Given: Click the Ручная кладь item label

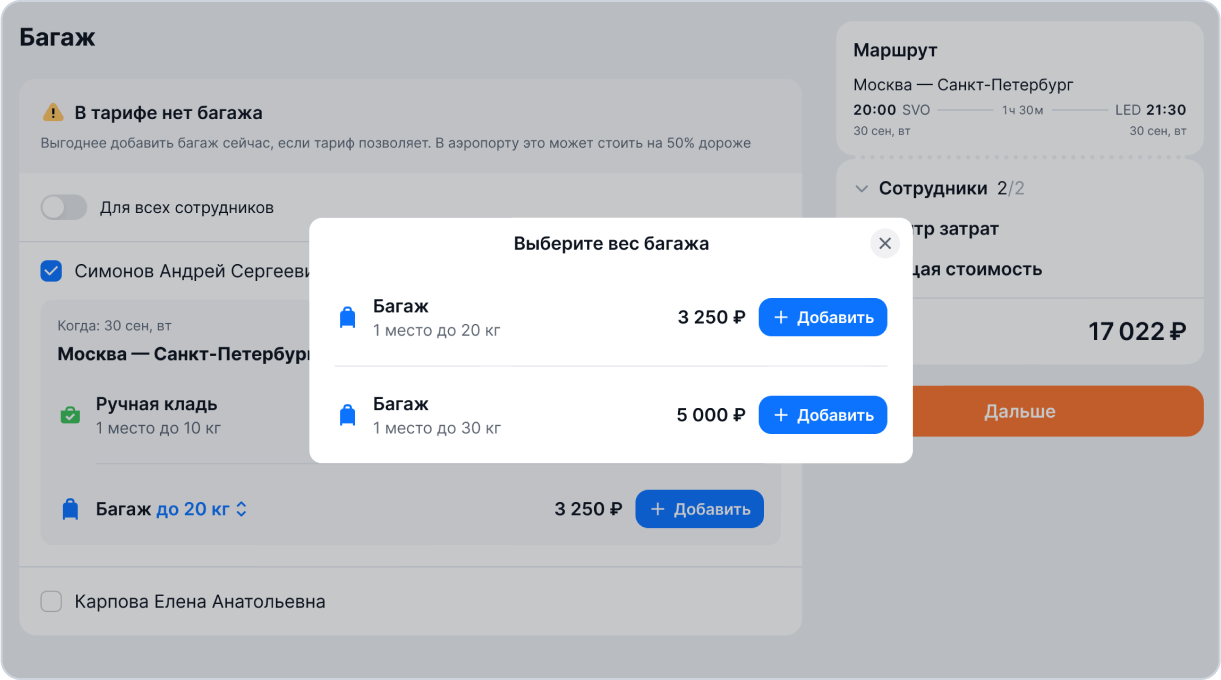Looking at the screenshot, I should tap(157, 404).
